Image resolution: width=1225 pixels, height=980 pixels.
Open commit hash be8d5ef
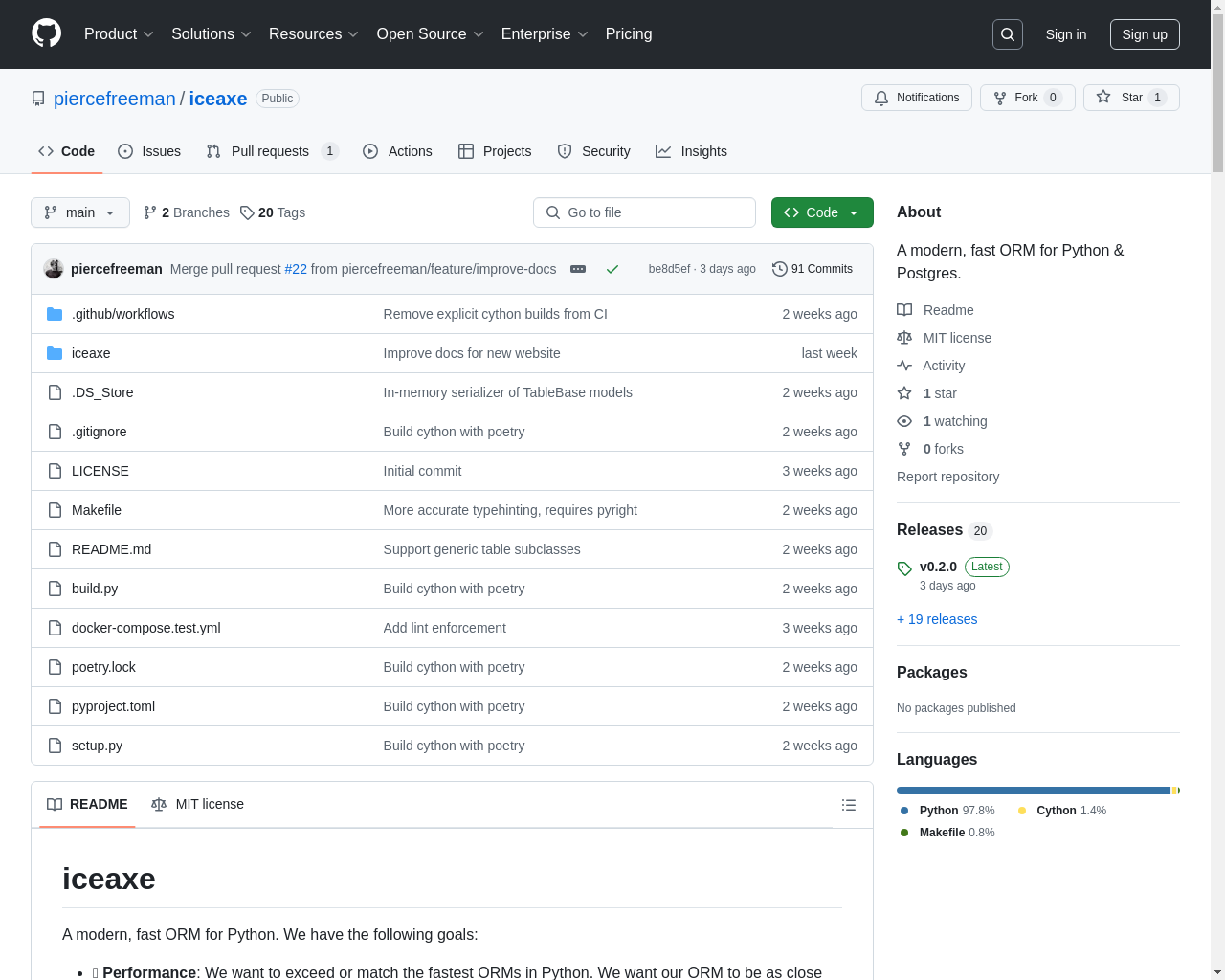[x=669, y=269]
